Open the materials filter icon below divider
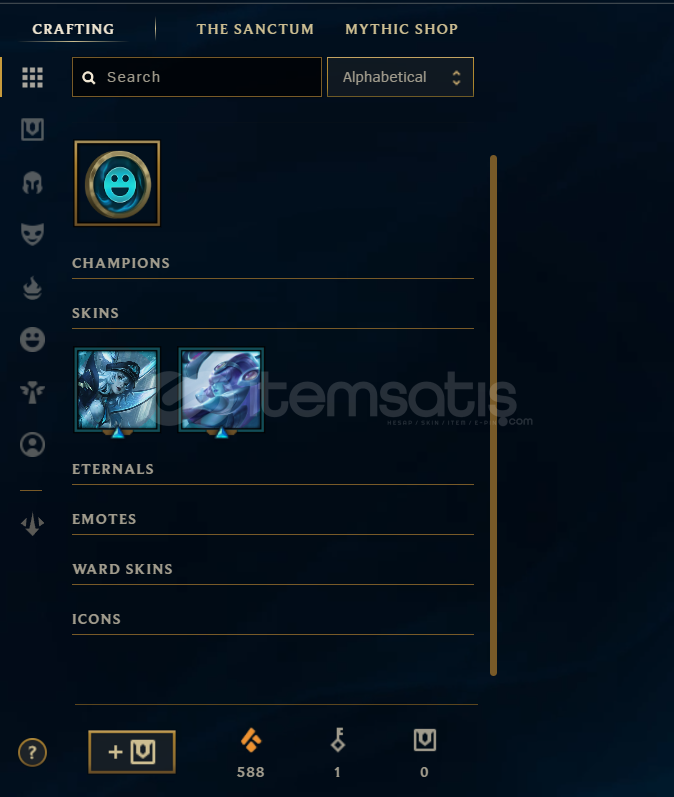This screenshot has width=674, height=797. coord(32,524)
